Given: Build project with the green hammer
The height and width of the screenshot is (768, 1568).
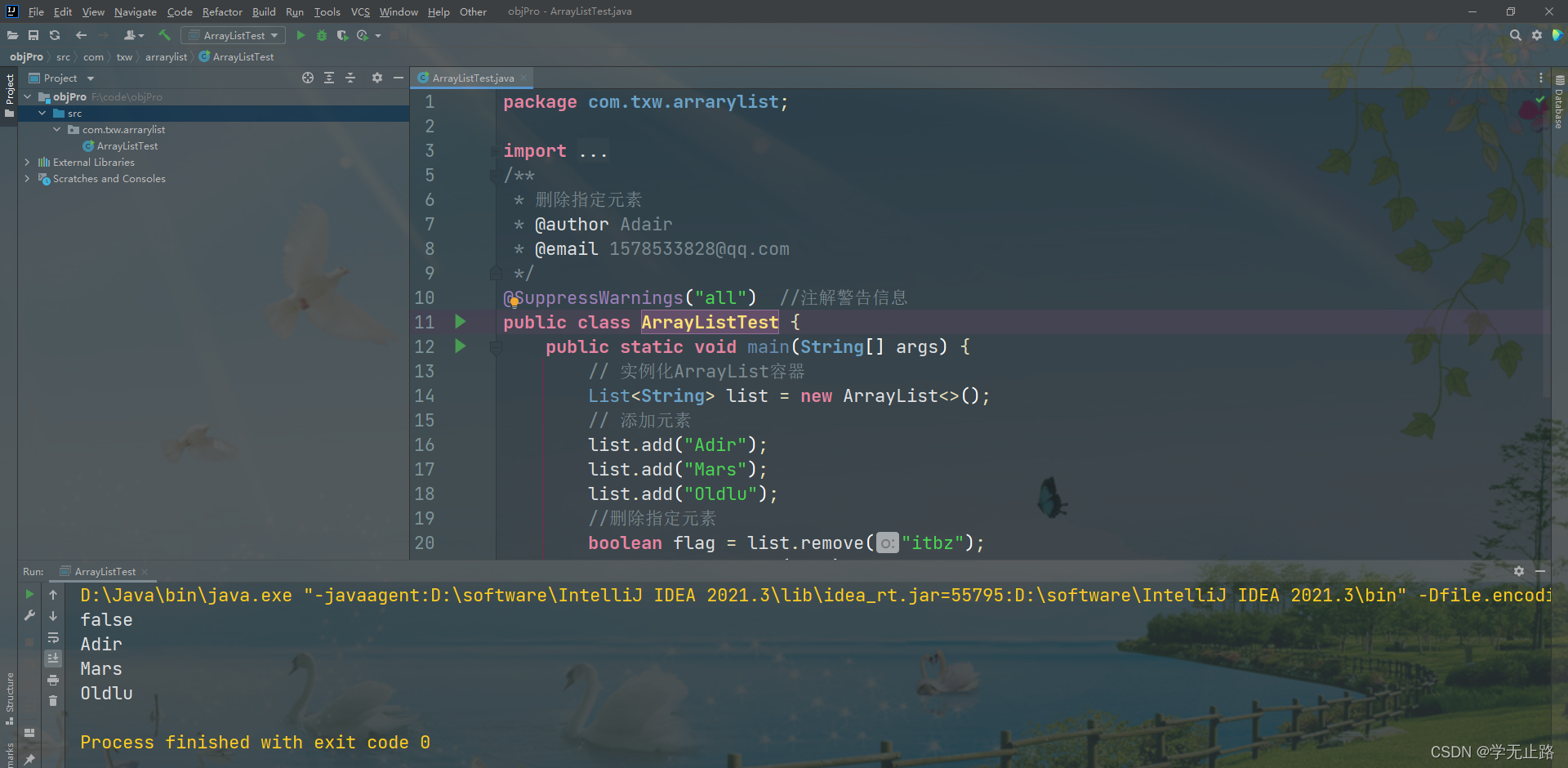Looking at the screenshot, I should (164, 35).
